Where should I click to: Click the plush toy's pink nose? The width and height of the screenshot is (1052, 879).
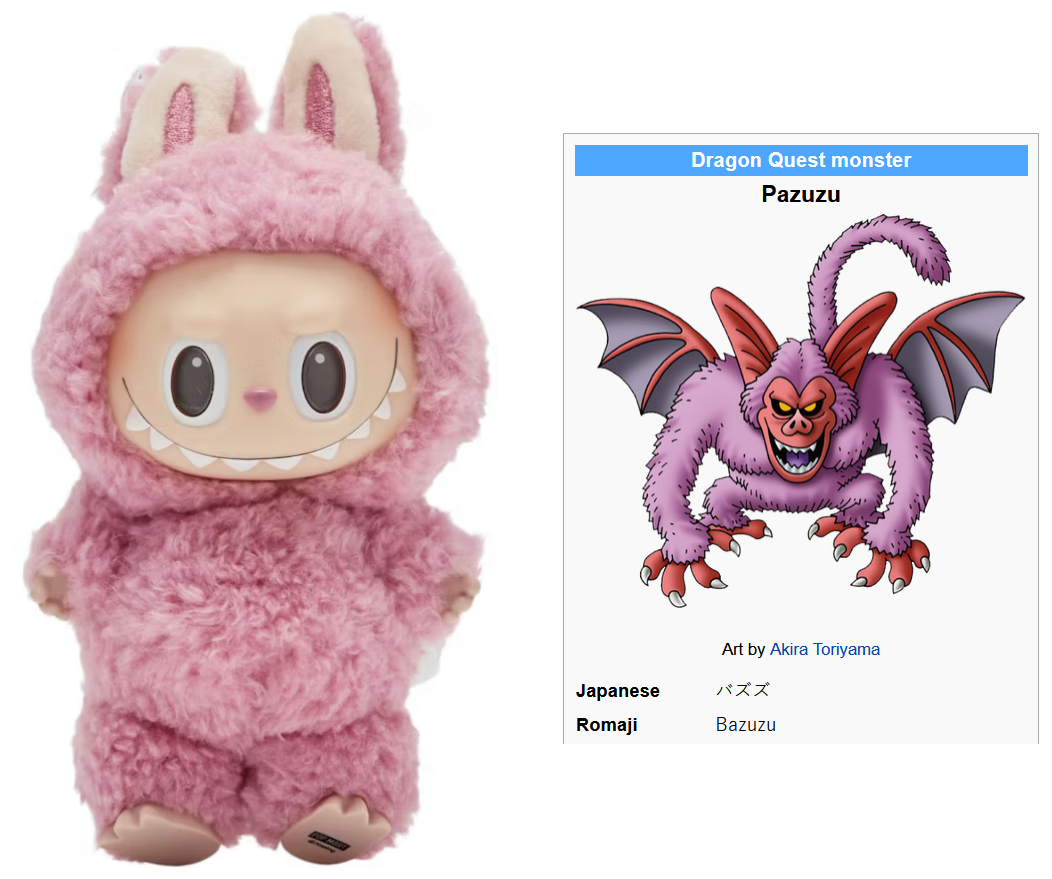click(260, 399)
